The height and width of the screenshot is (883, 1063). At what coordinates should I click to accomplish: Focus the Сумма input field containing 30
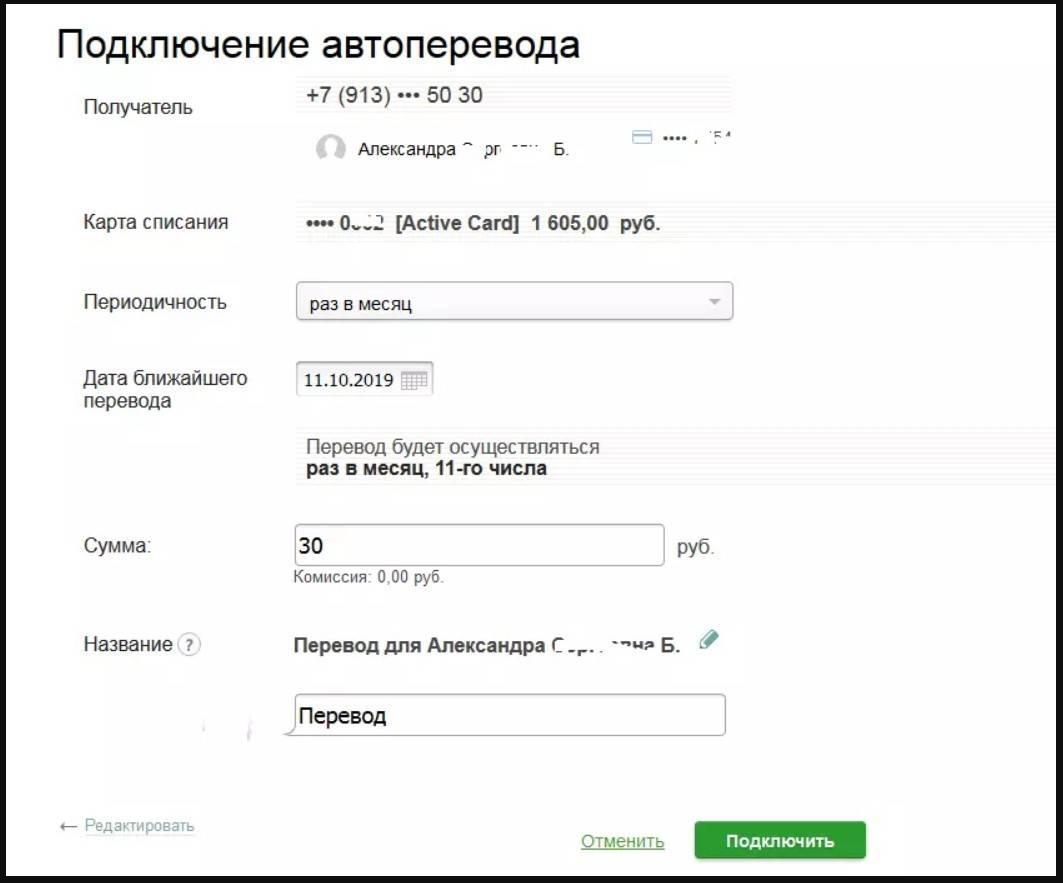[x=479, y=546]
